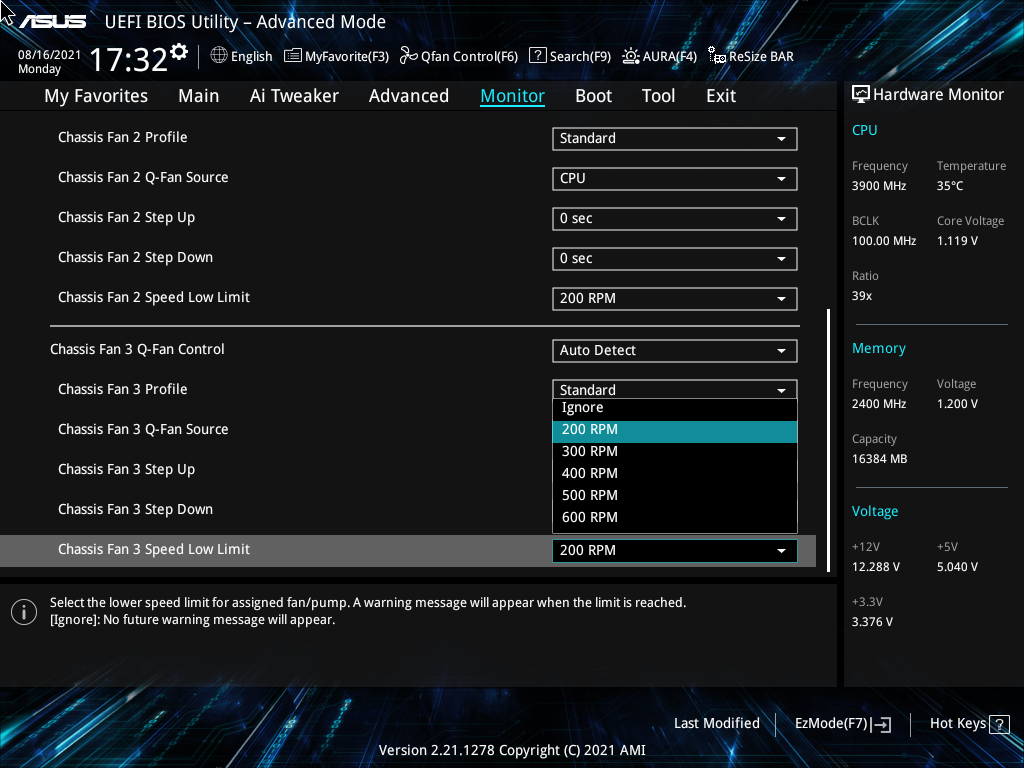The image size is (1024, 768).
Task: Open the Tool tab
Action: [x=658, y=96]
